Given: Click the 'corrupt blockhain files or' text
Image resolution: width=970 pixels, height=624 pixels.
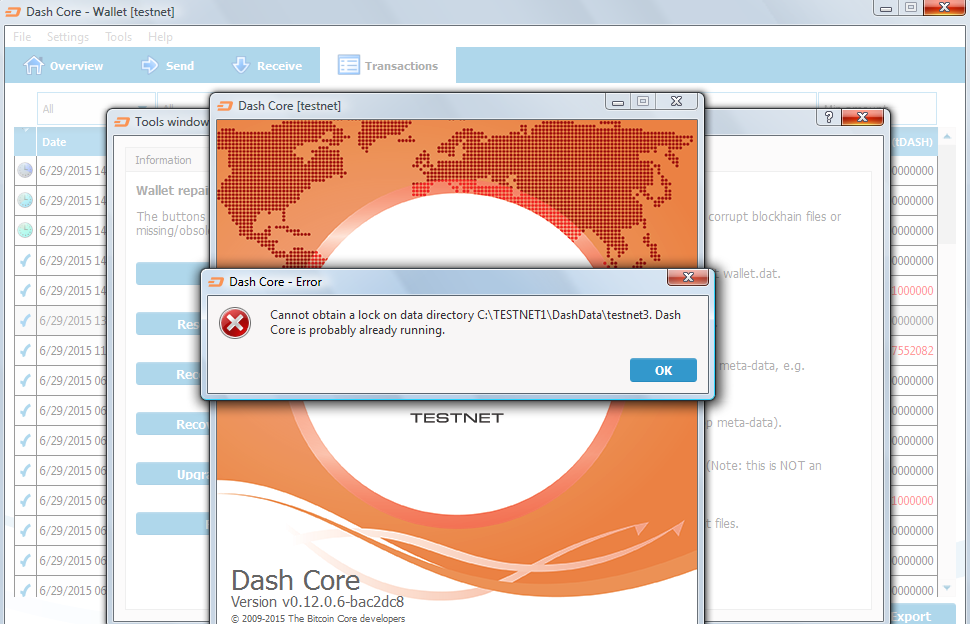Looking at the screenshot, I should tap(775, 216).
